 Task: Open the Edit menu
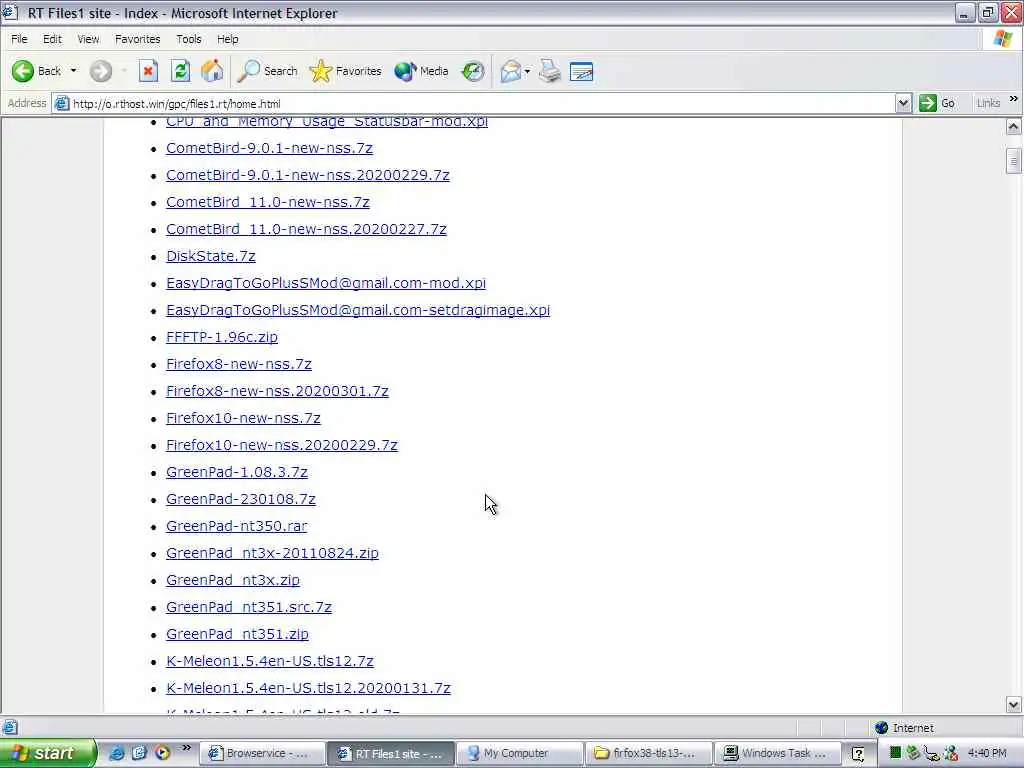tap(52, 39)
